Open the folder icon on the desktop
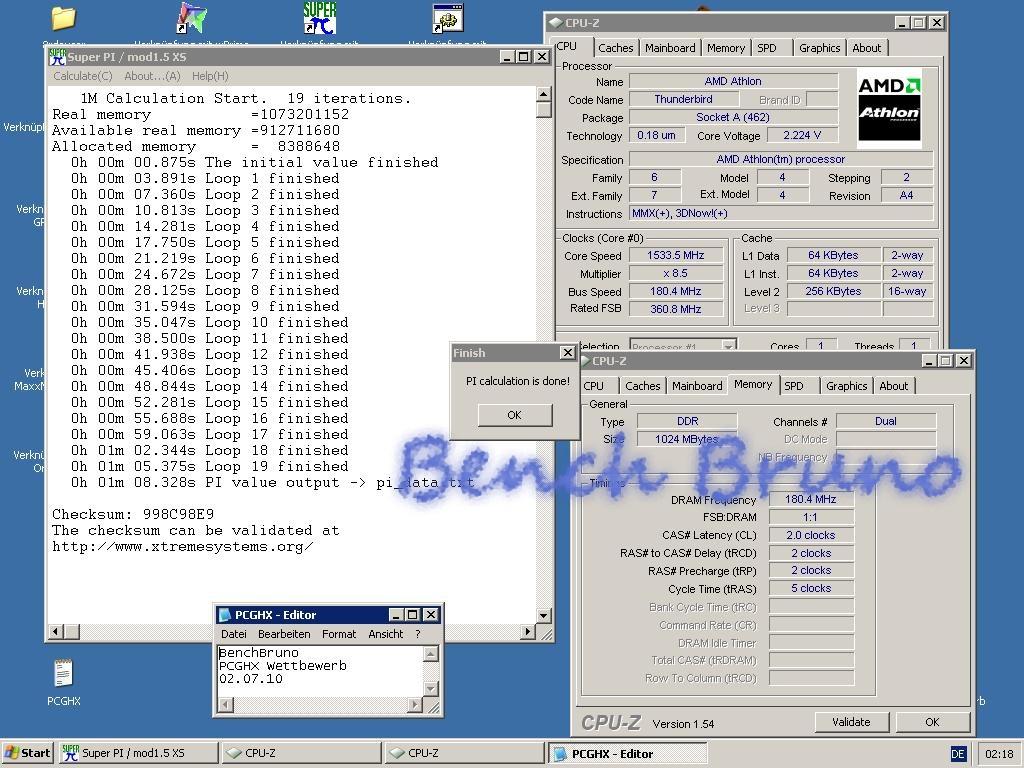Image resolution: width=1024 pixels, height=768 pixels. point(64,18)
